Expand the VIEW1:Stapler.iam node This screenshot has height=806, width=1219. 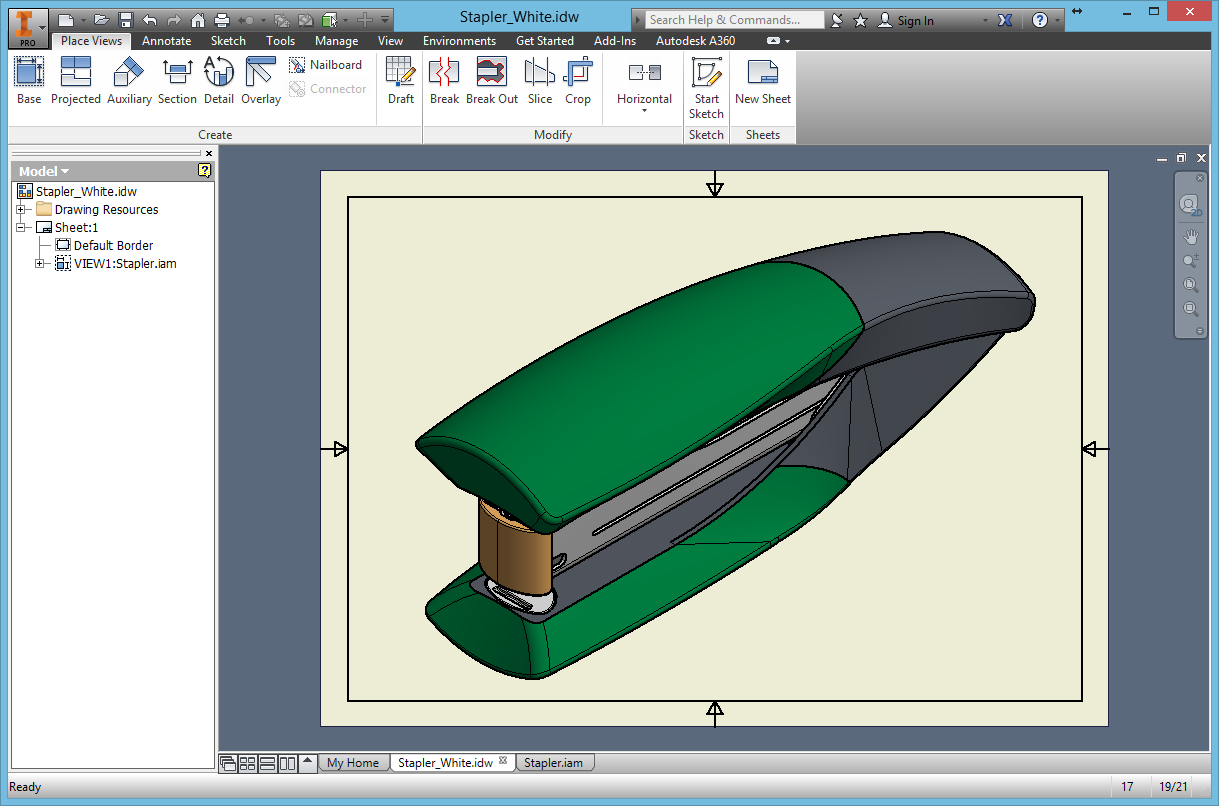(40, 264)
